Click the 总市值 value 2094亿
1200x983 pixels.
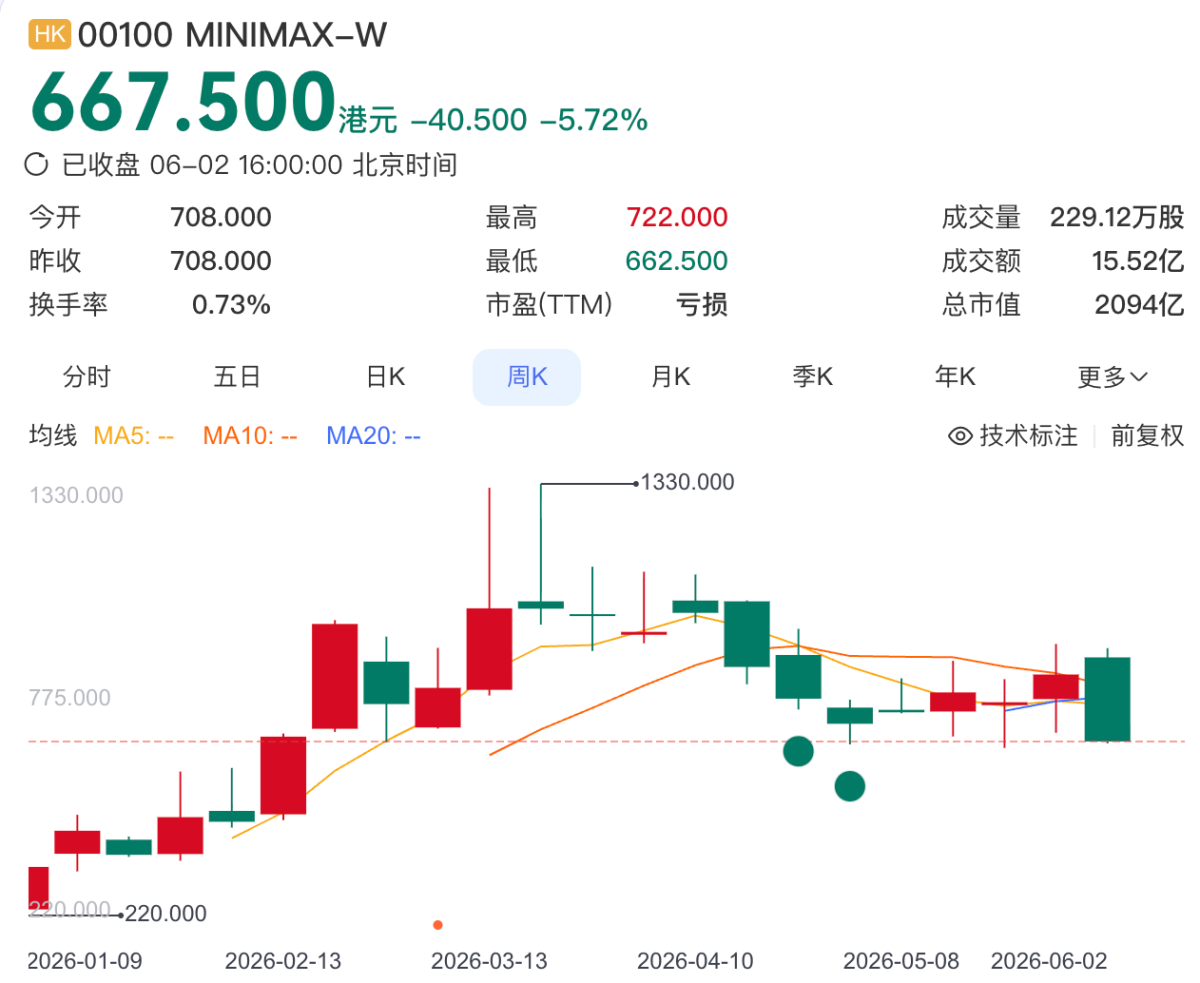coord(1141,305)
